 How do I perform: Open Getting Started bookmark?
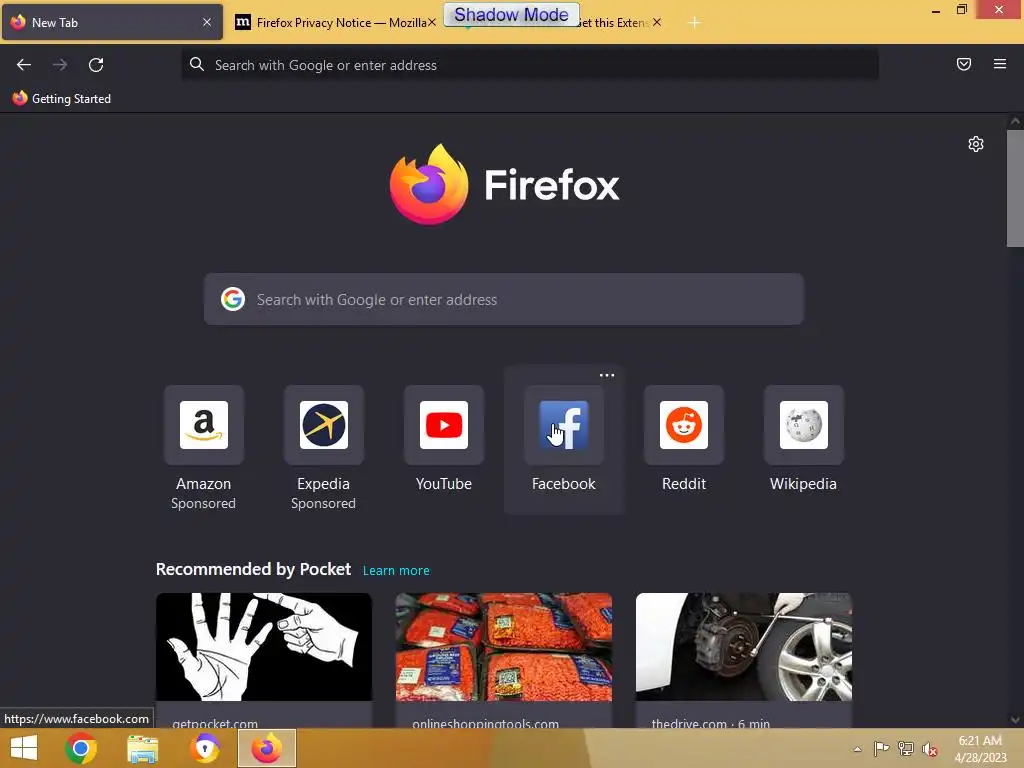tap(62, 99)
